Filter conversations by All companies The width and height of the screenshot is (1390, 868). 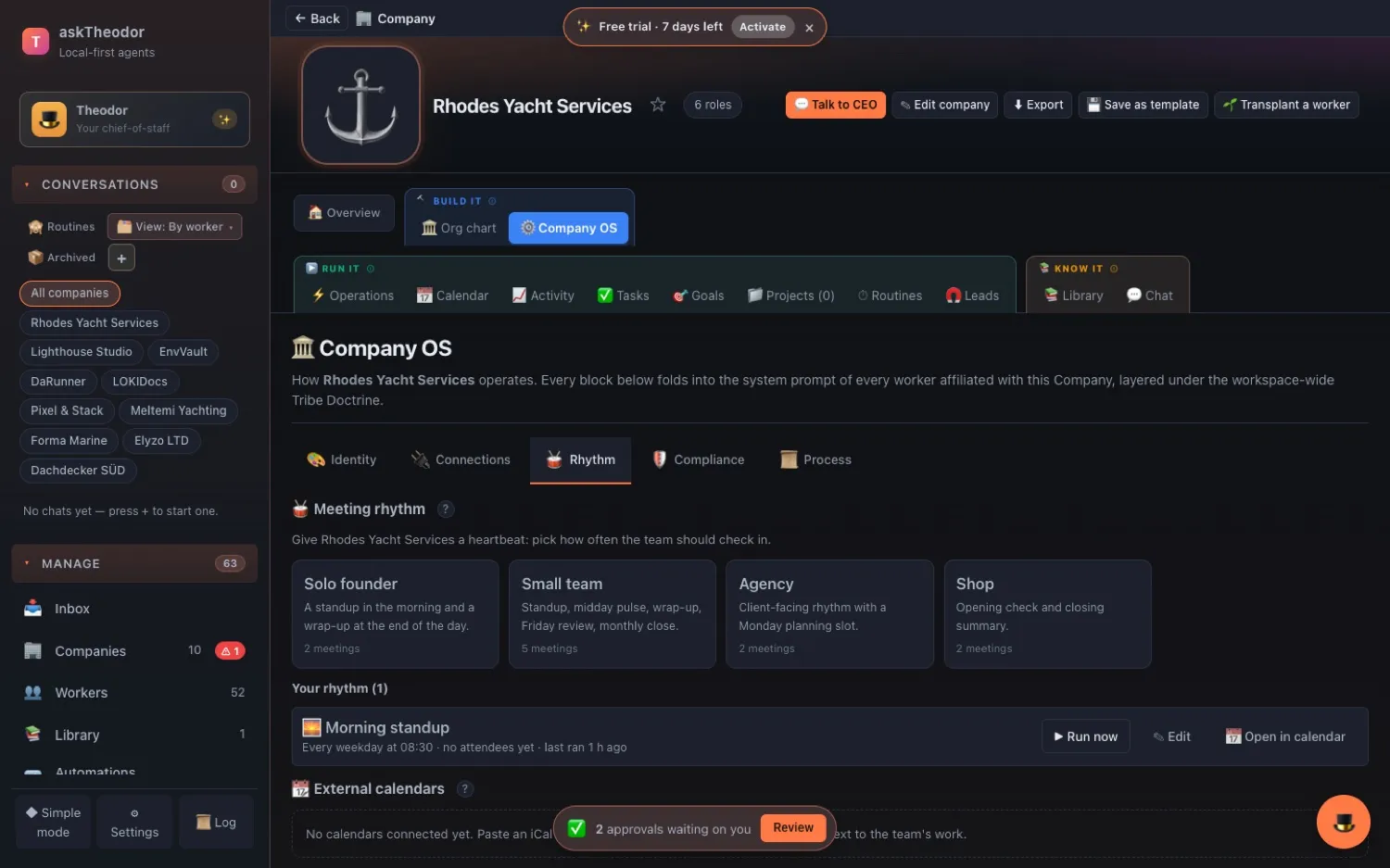pos(69,294)
